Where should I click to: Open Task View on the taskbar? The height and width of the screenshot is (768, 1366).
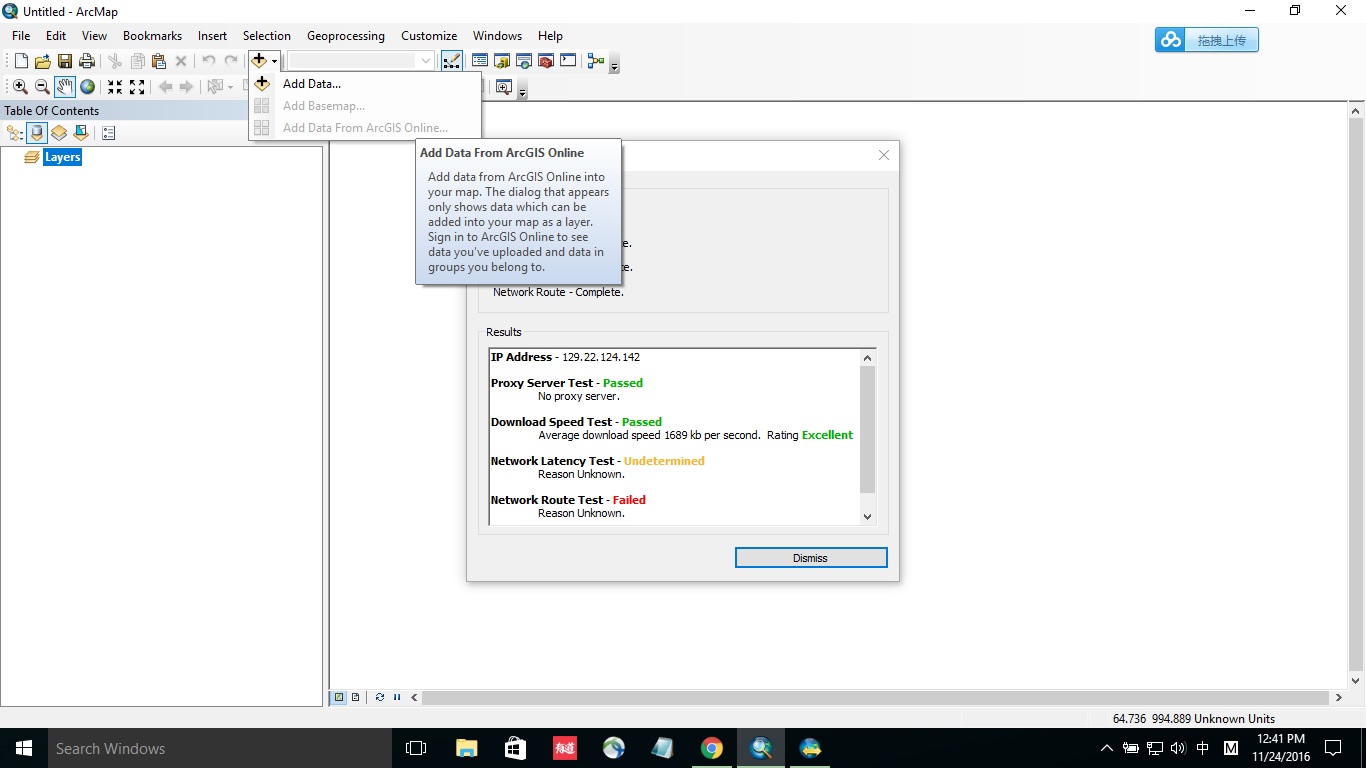416,748
